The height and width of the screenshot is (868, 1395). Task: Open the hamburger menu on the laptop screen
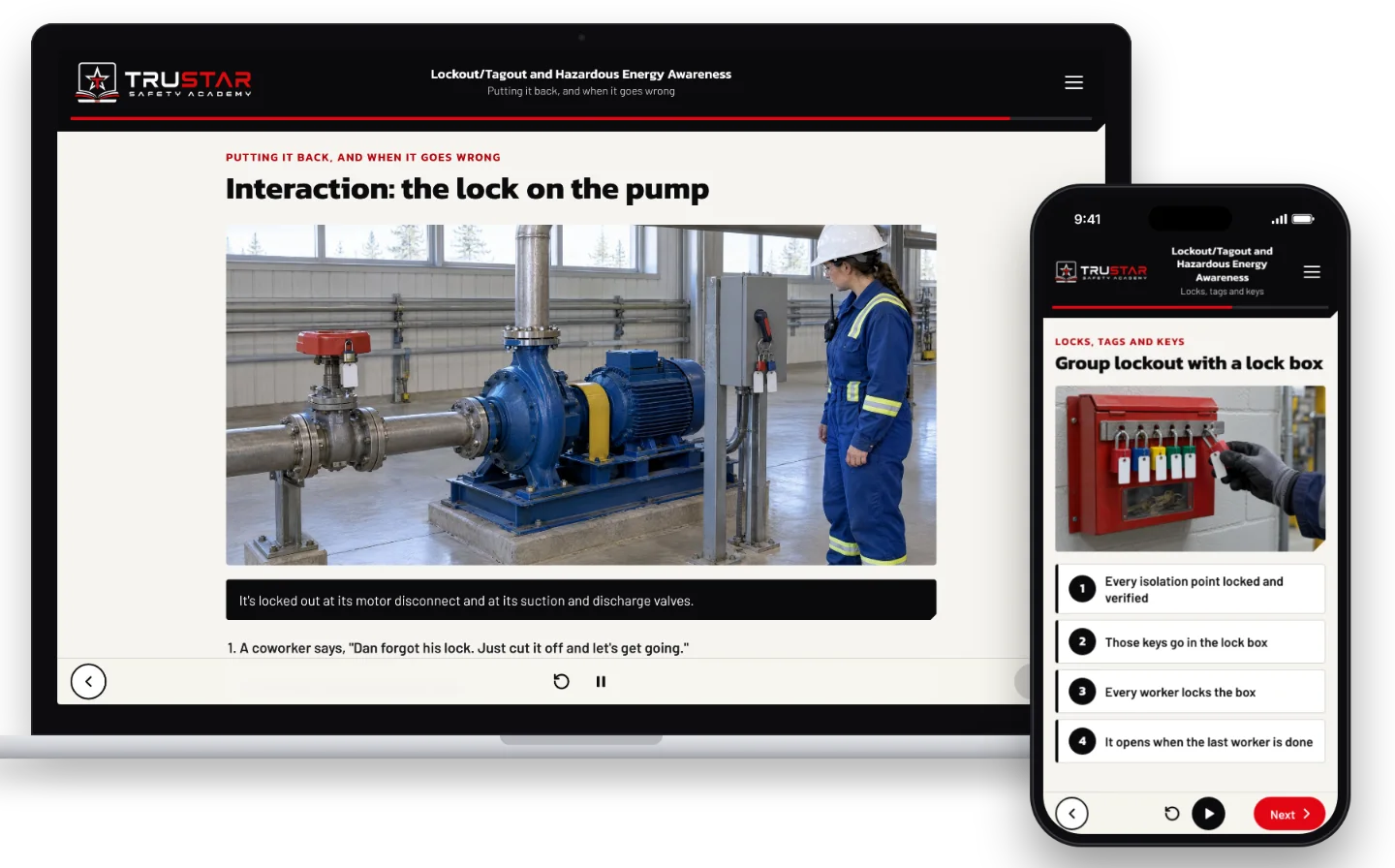click(1073, 82)
